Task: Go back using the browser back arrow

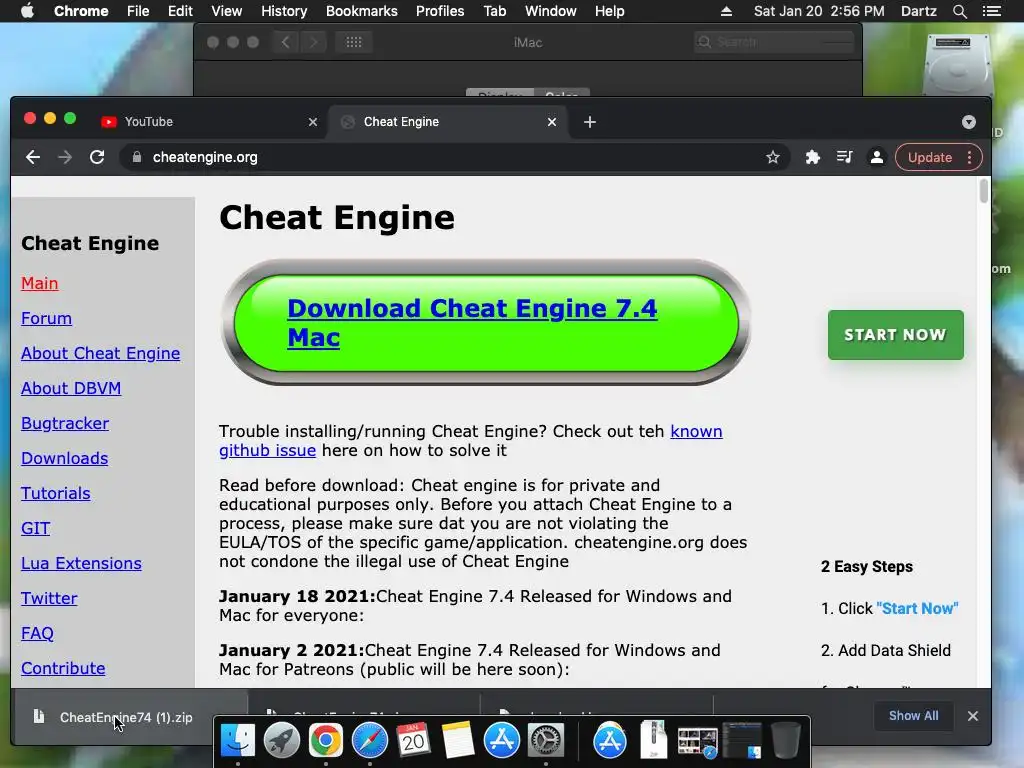Action: 33,157
